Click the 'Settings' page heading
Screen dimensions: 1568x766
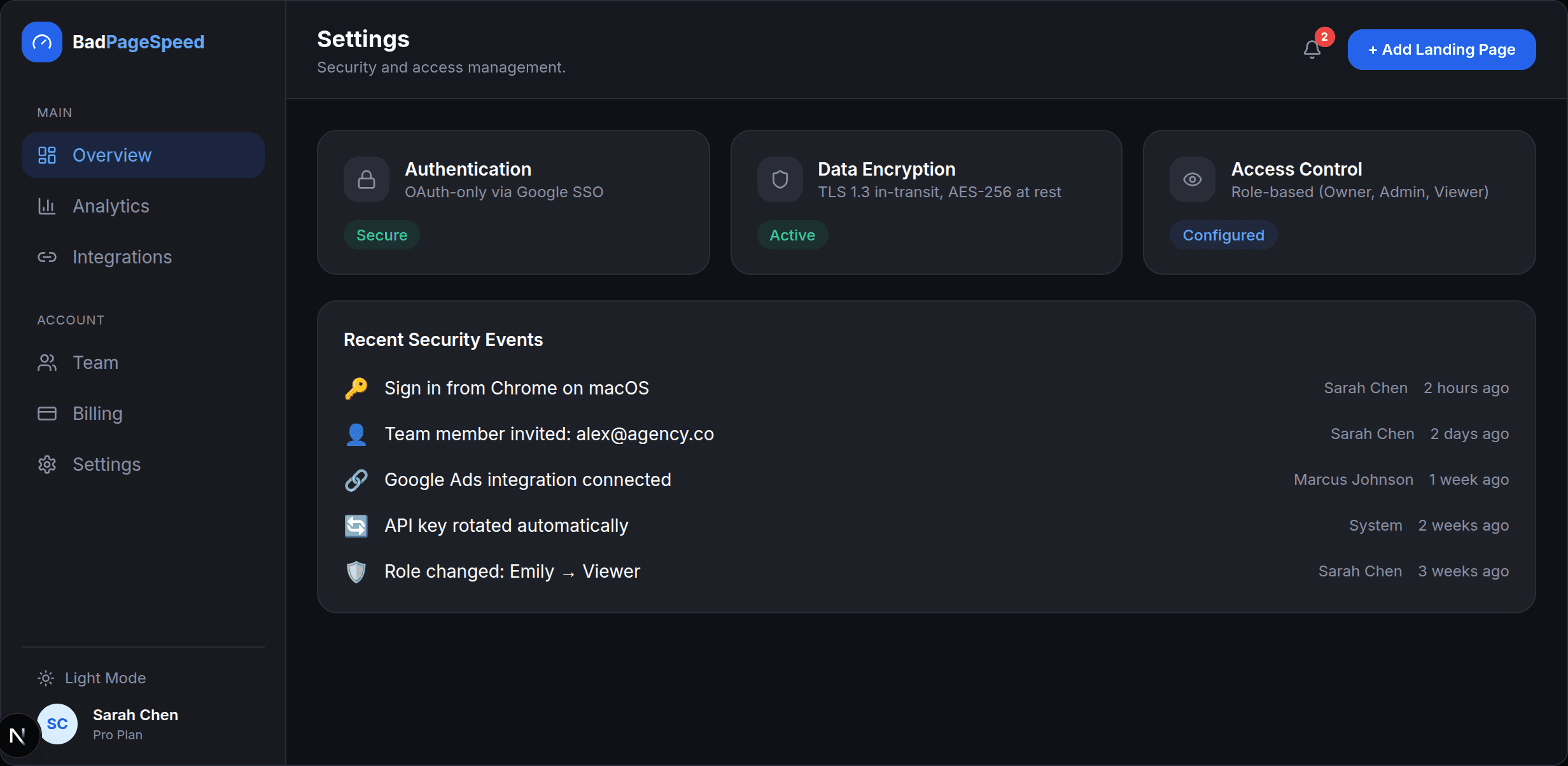tap(363, 39)
